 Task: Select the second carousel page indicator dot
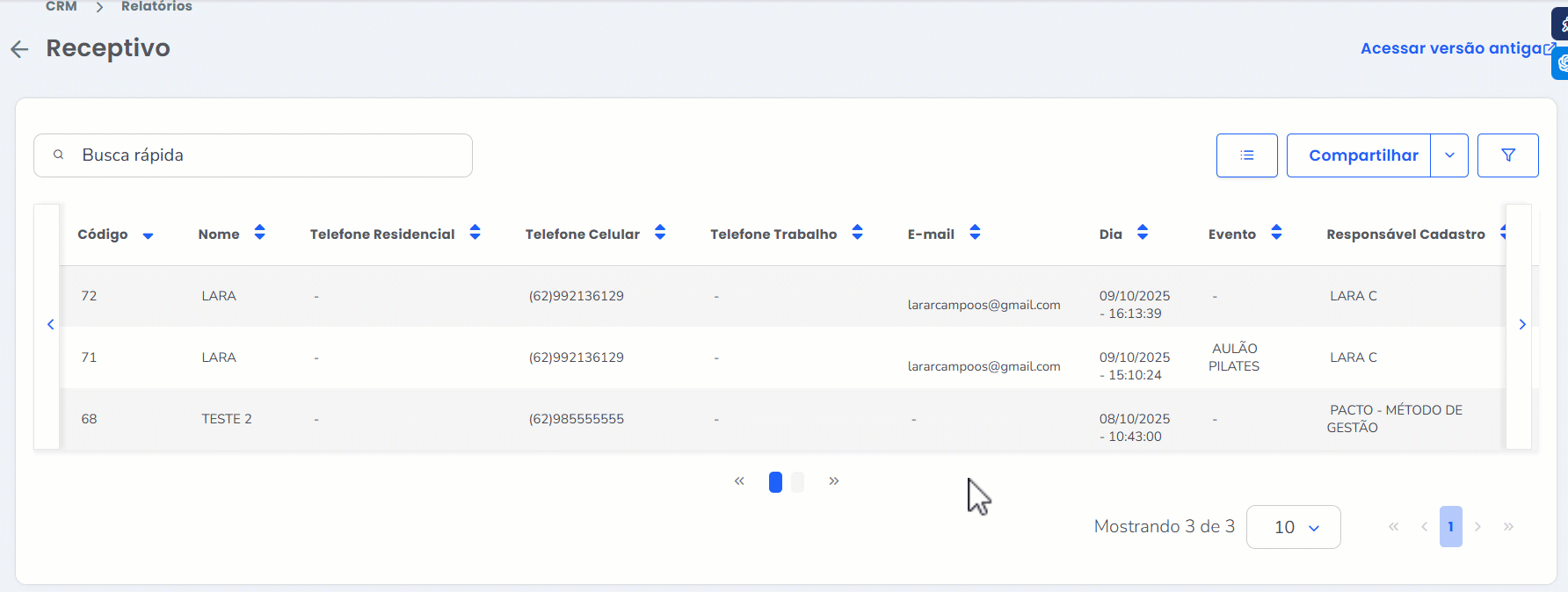[797, 482]
